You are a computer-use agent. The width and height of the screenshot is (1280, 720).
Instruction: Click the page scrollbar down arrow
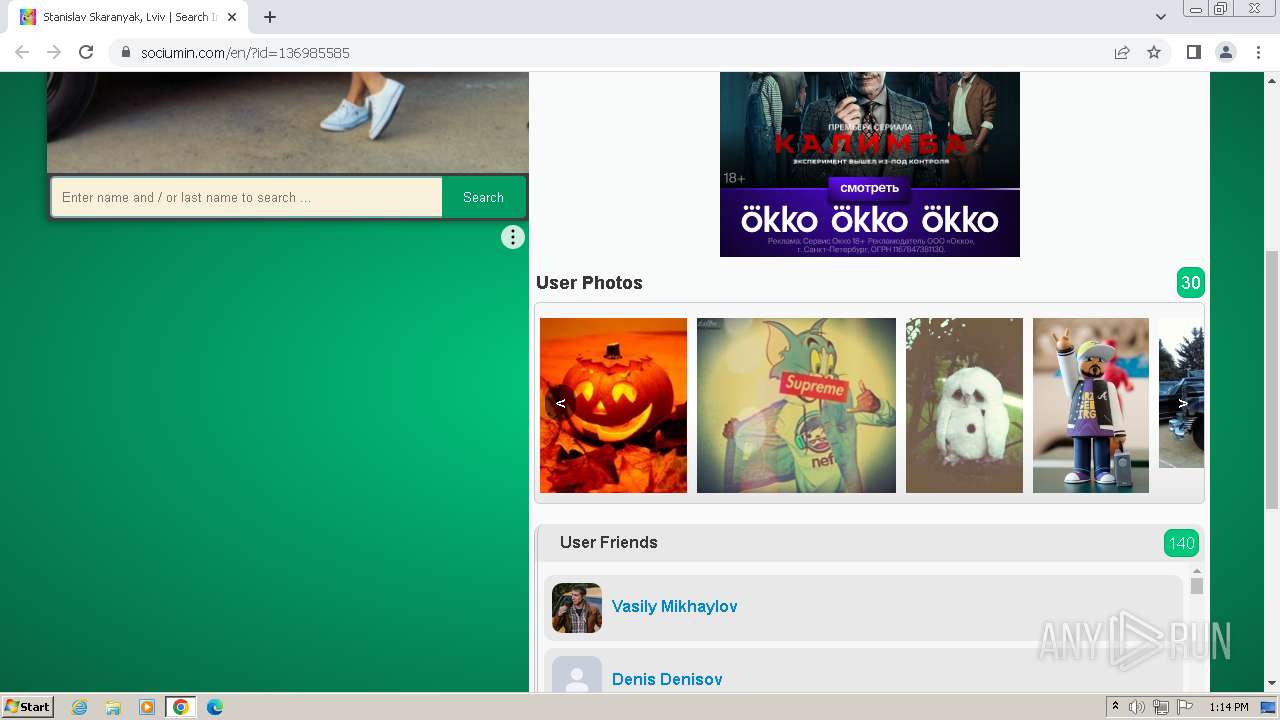(x=1272, y=683)
